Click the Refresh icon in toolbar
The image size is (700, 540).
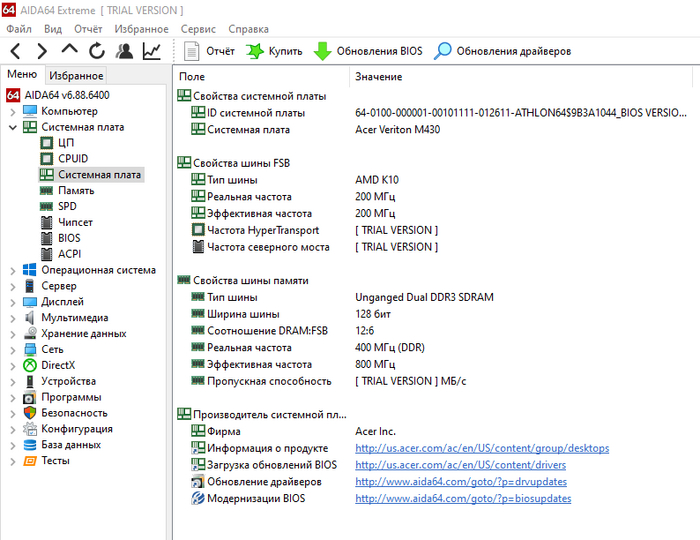click(96, 51)
